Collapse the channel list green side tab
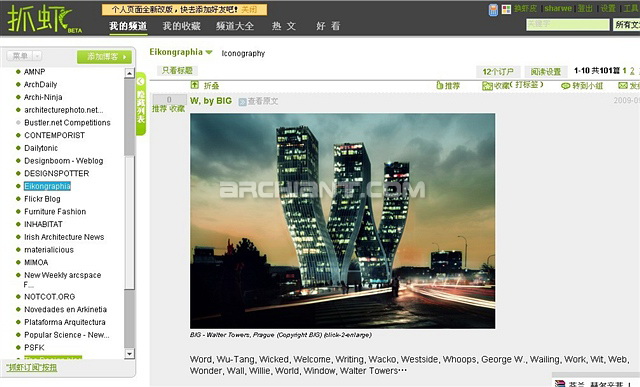 coord(141,104)
